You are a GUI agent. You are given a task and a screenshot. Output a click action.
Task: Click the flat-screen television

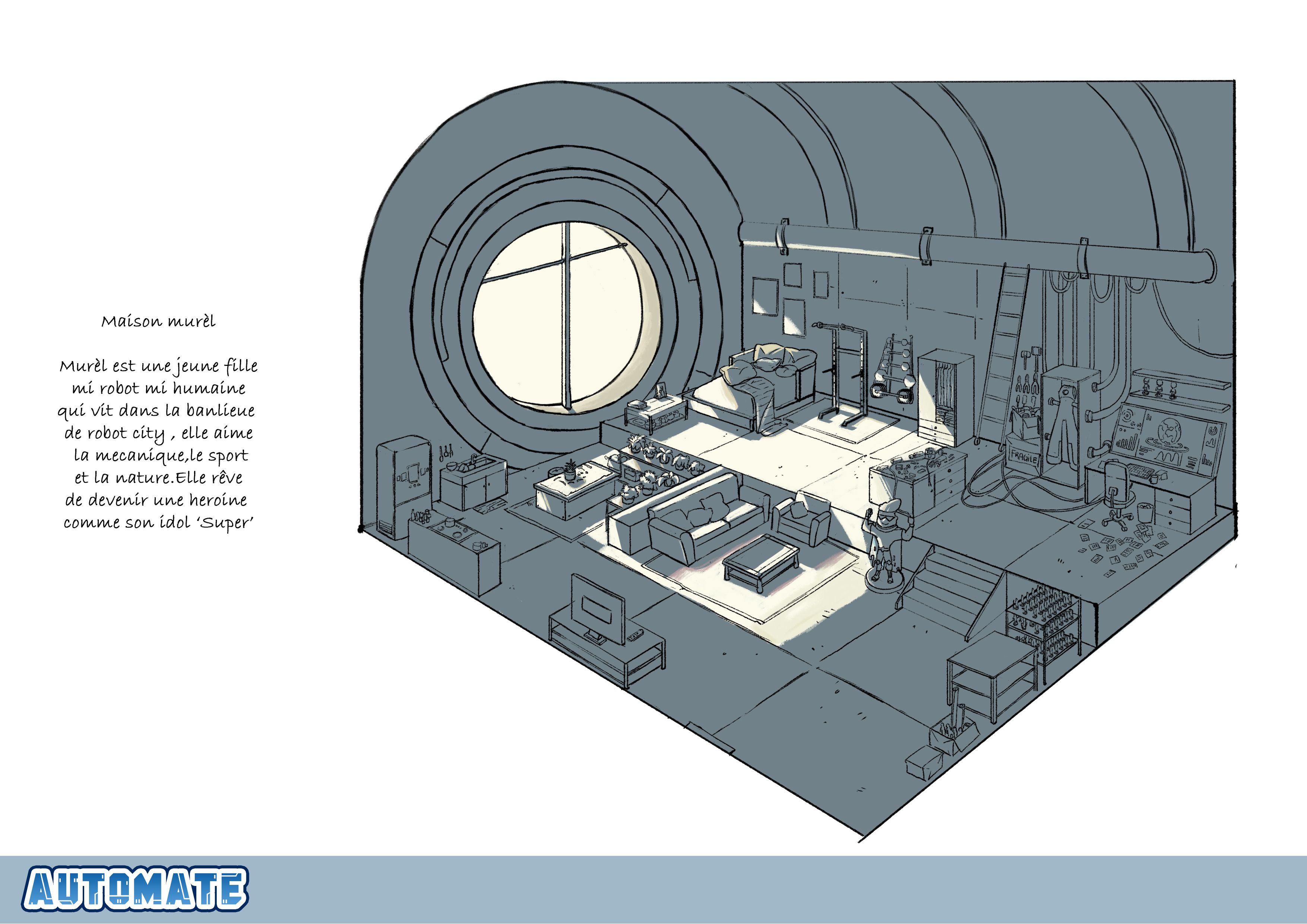[x=598, y=608]
